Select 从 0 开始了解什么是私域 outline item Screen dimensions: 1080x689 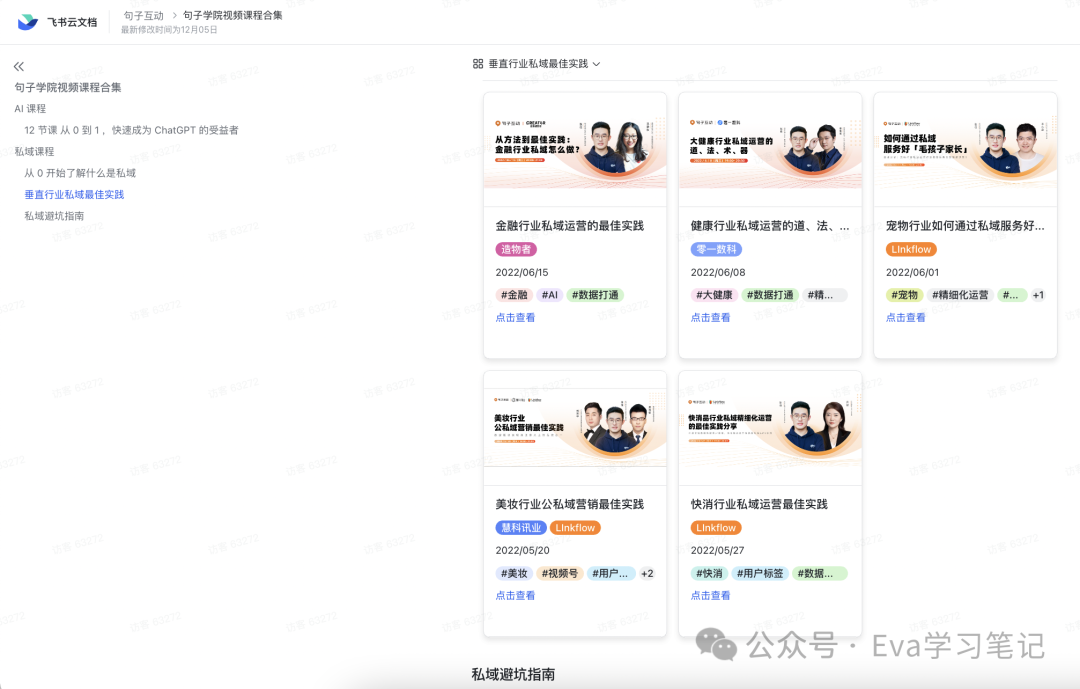tap(80, 173)
